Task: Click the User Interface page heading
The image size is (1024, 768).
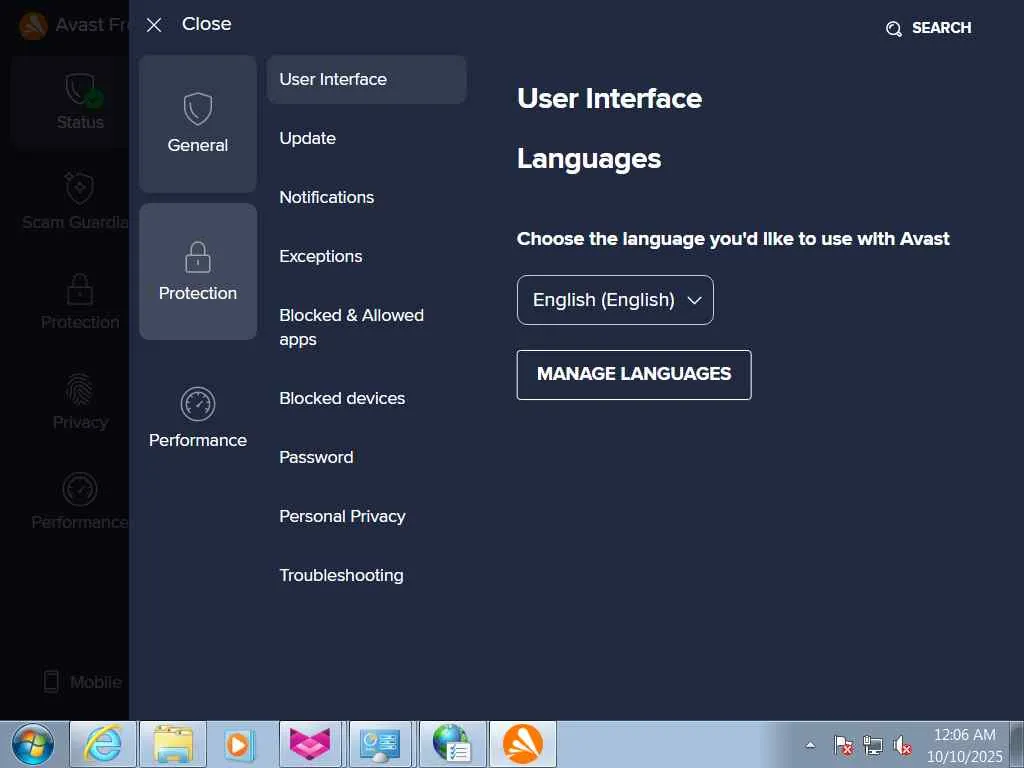Action: point(609,99)
